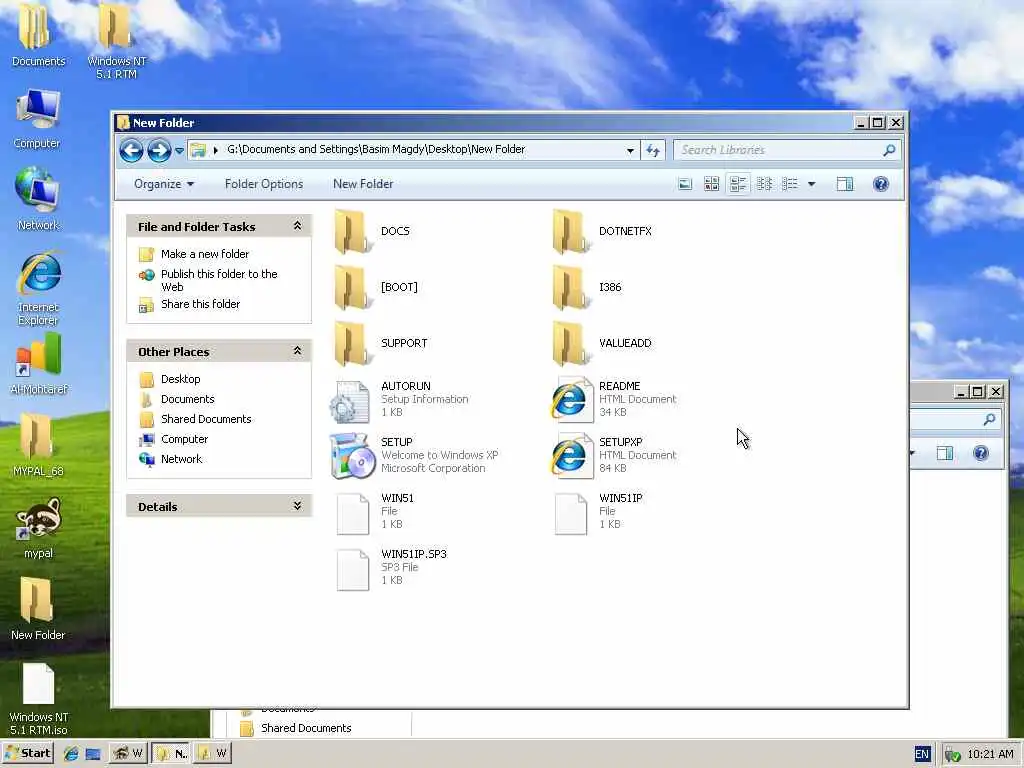Open Network in Other Places
The width and height of the screenshot is (1024, 768).
pyautogui.click(x=182, y=459)
